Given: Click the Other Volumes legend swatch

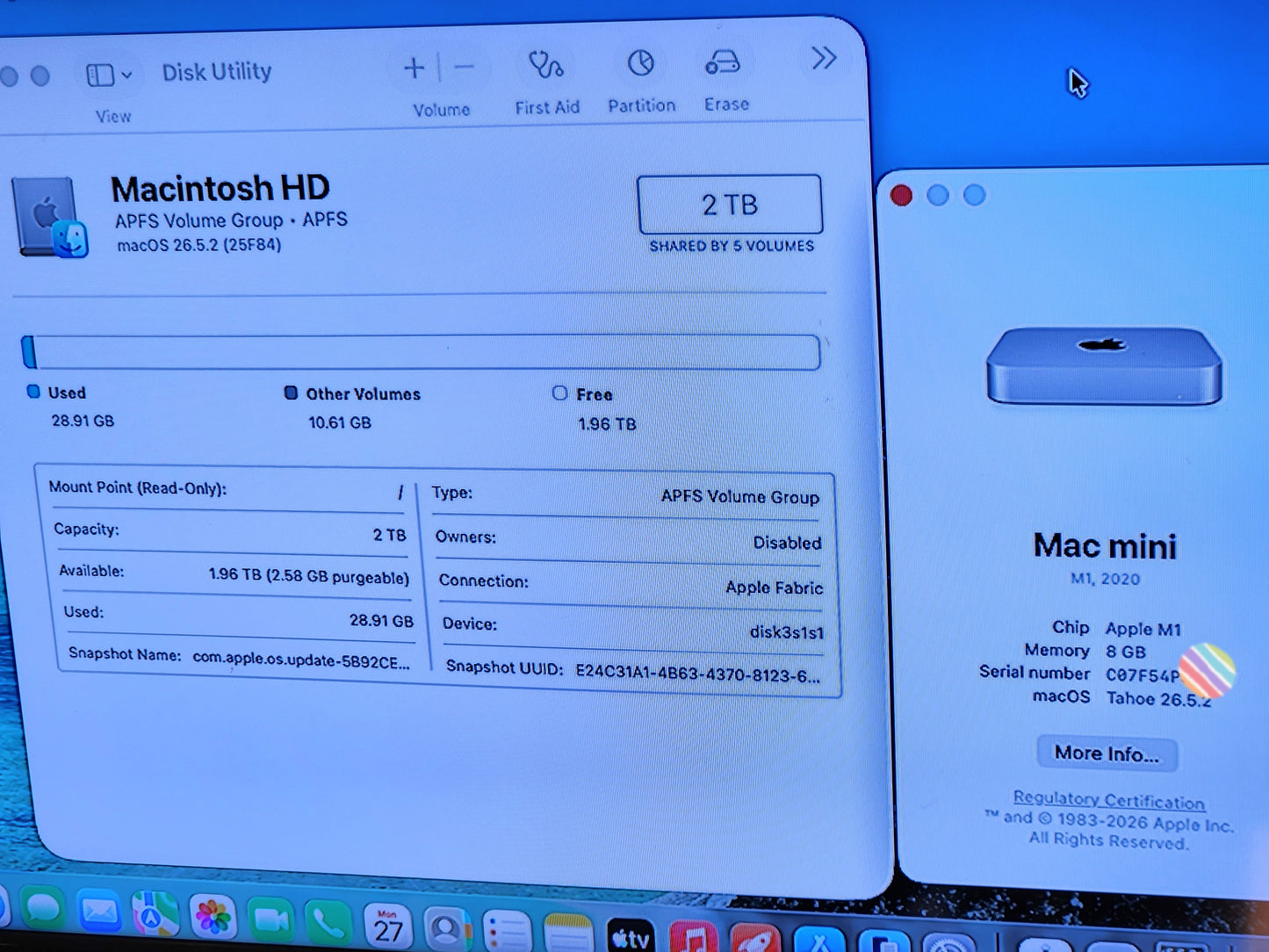Looking at the screenshot, I should [291, 393].
